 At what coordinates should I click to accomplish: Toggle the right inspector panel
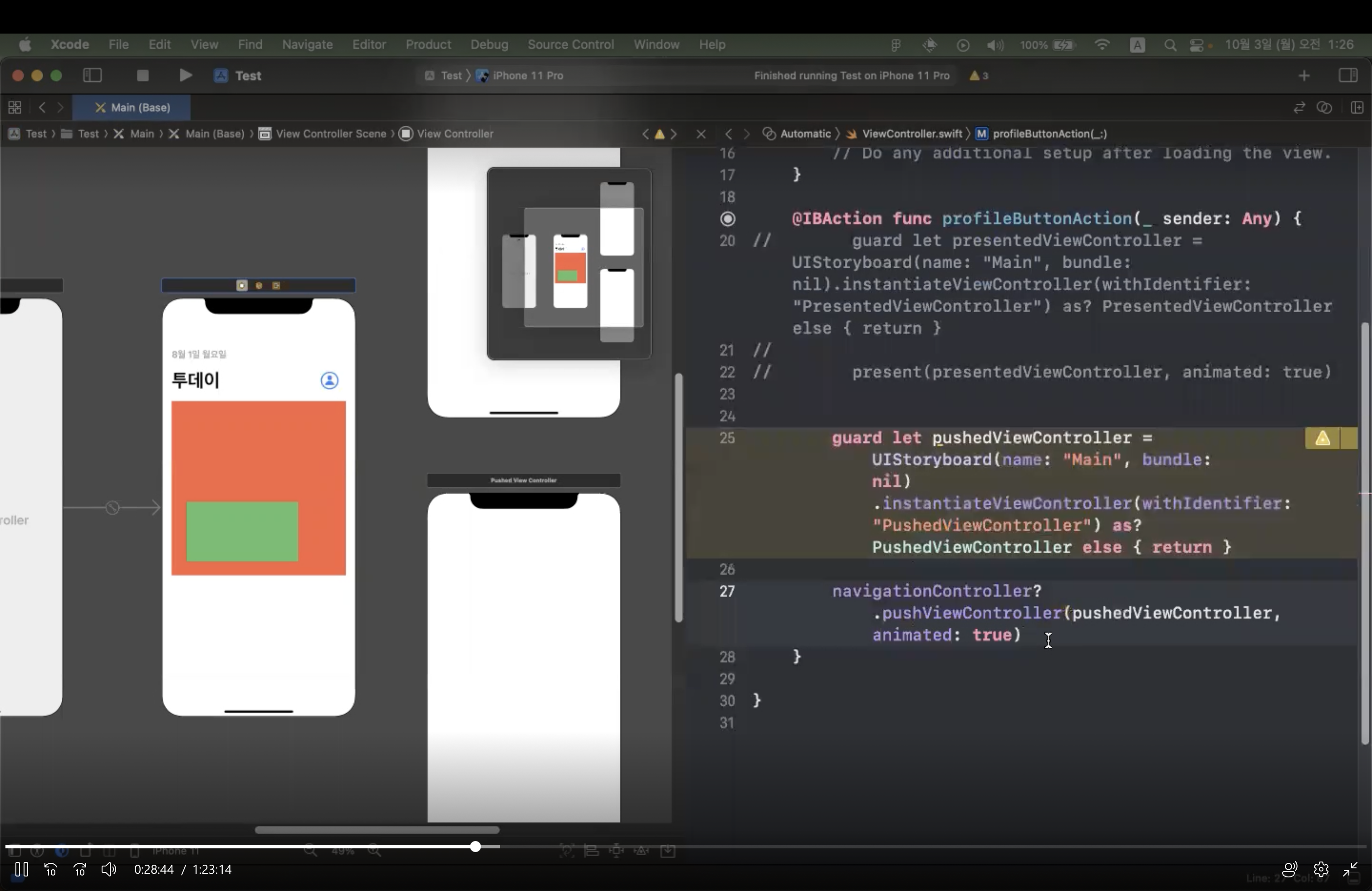(1348, 75)
